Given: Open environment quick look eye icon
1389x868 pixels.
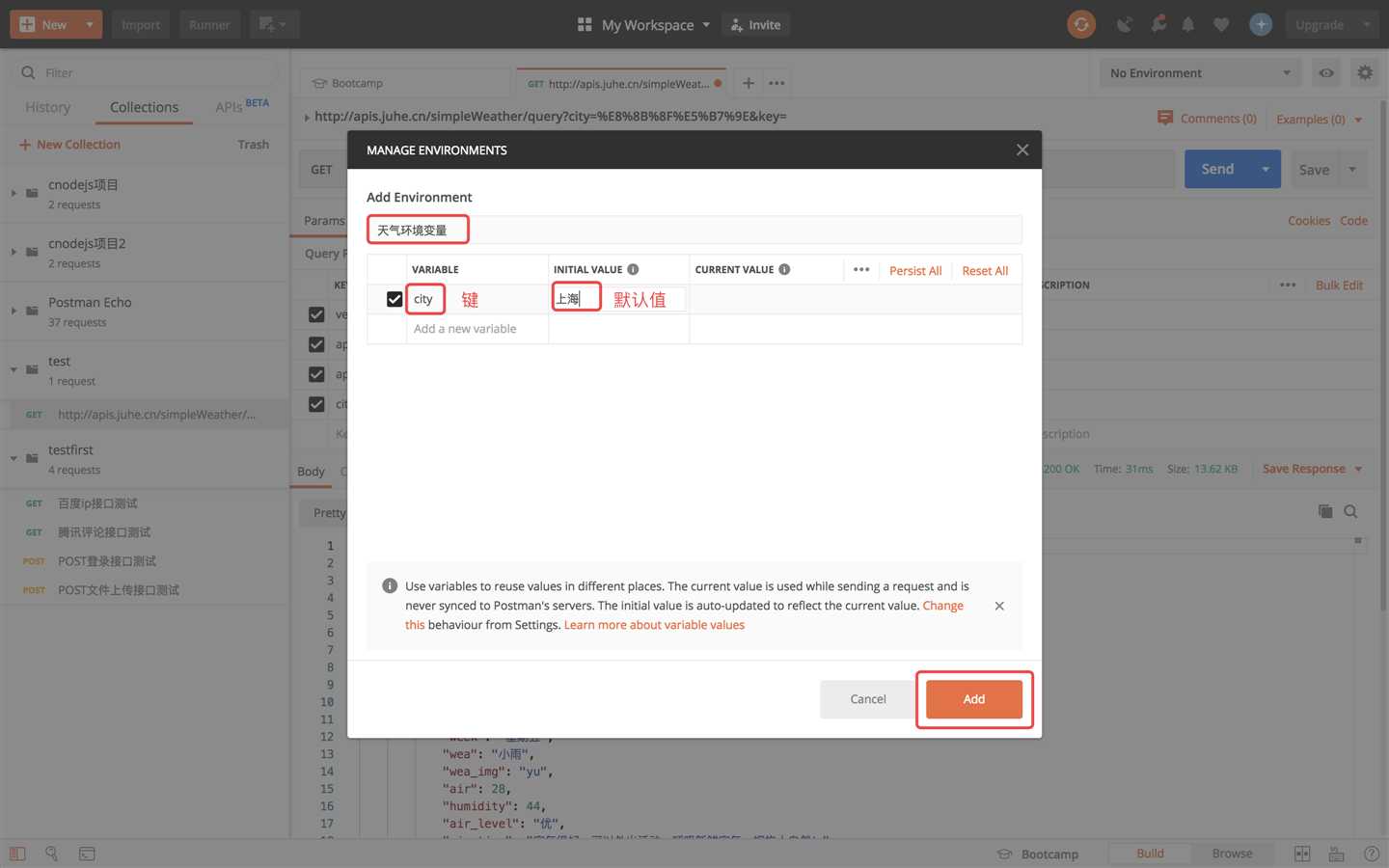Looking at the screenshot, I should 1326,73.
